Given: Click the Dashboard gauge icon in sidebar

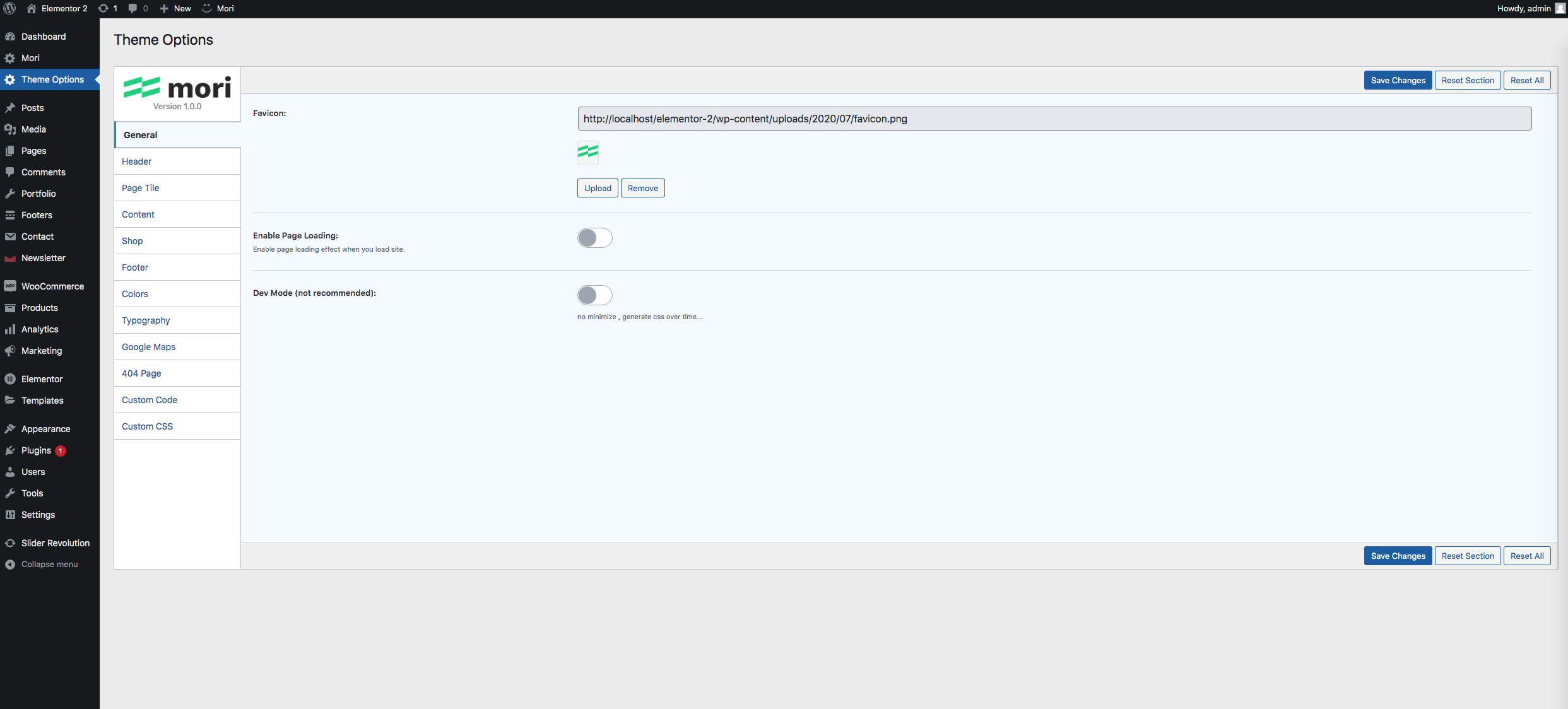Looking at the screenshot, I should [x=10, y=37].
